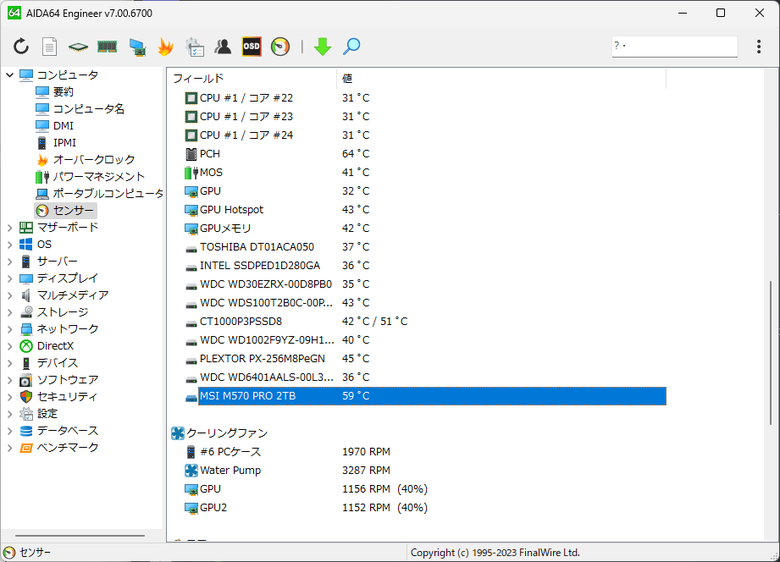Click the Refresh toolbar icon
The height and width of the screenshot is (562, 780).
[x=21, y=47]
